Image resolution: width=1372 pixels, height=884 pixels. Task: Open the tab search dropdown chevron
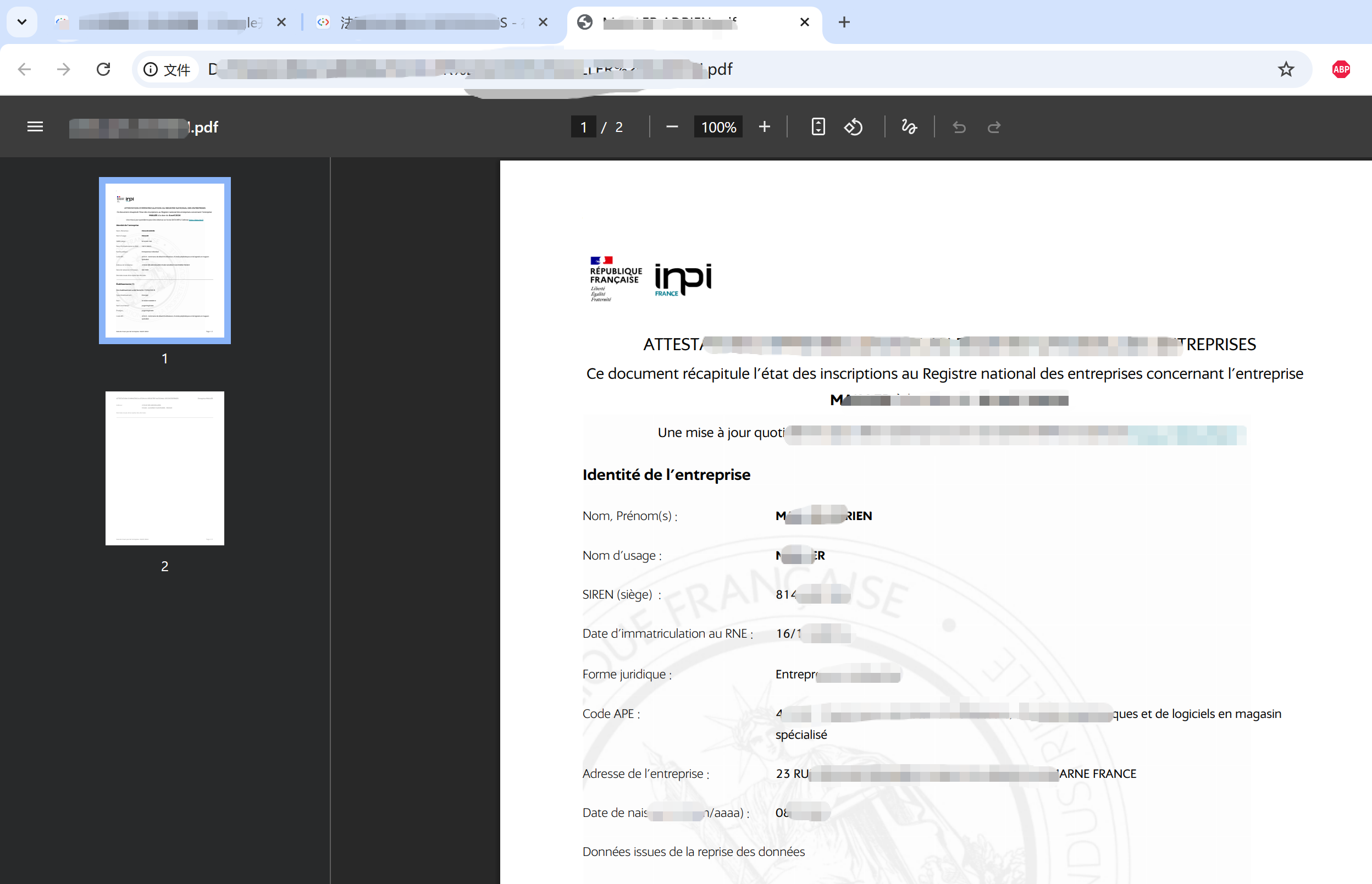click(22, 23)
